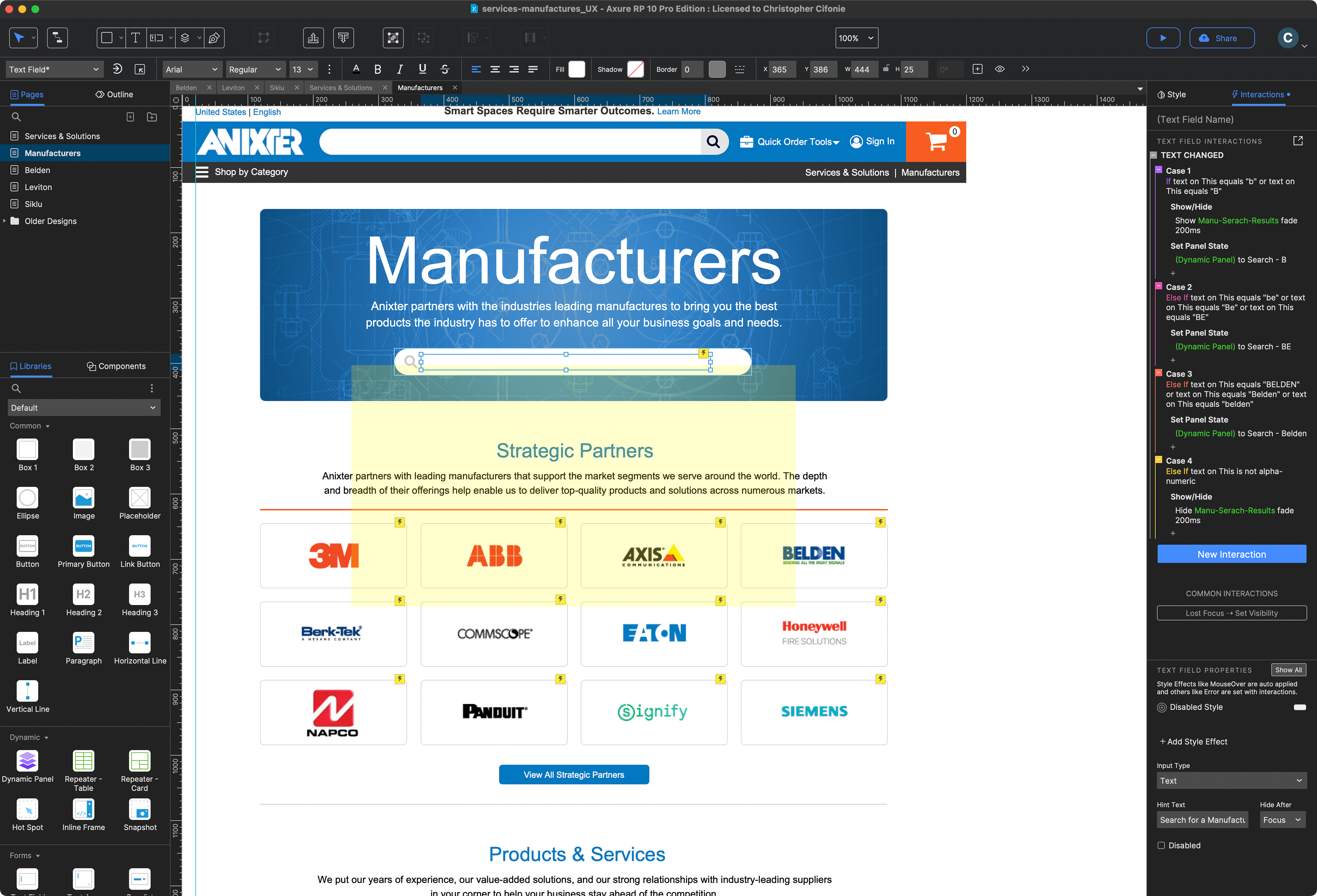Toggle strikethrough formatting
Image resolution: width=1317 pixels, height=896 pixels.
(445, 69)
